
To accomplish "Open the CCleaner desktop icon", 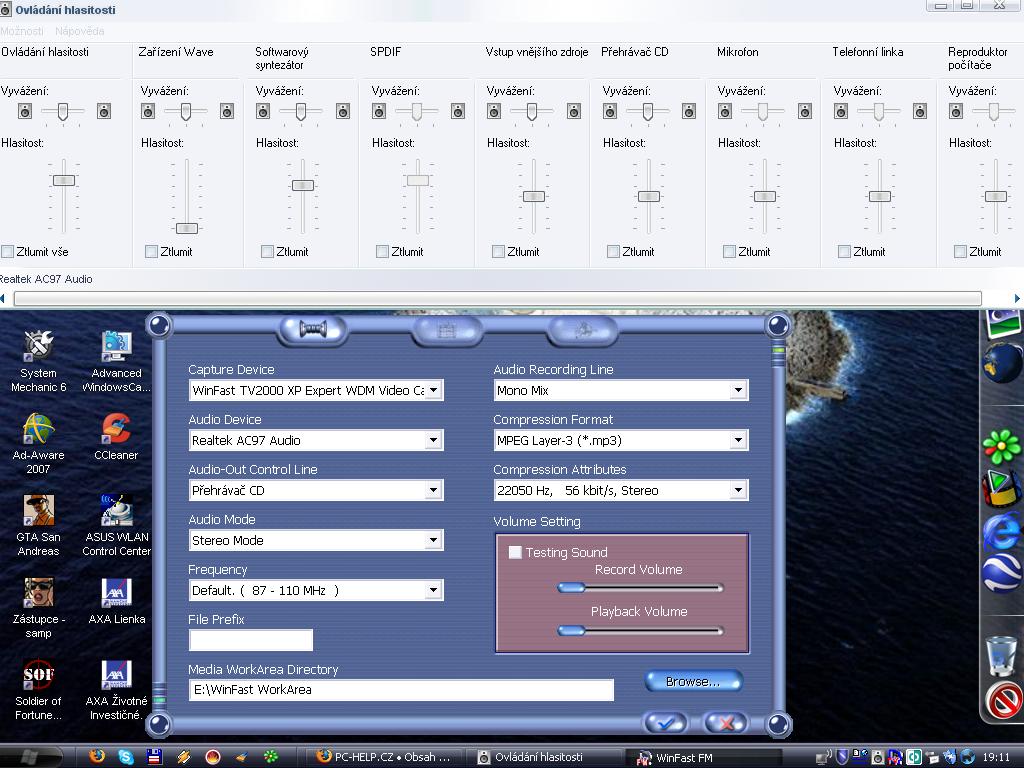I will (x=116, y=430).
